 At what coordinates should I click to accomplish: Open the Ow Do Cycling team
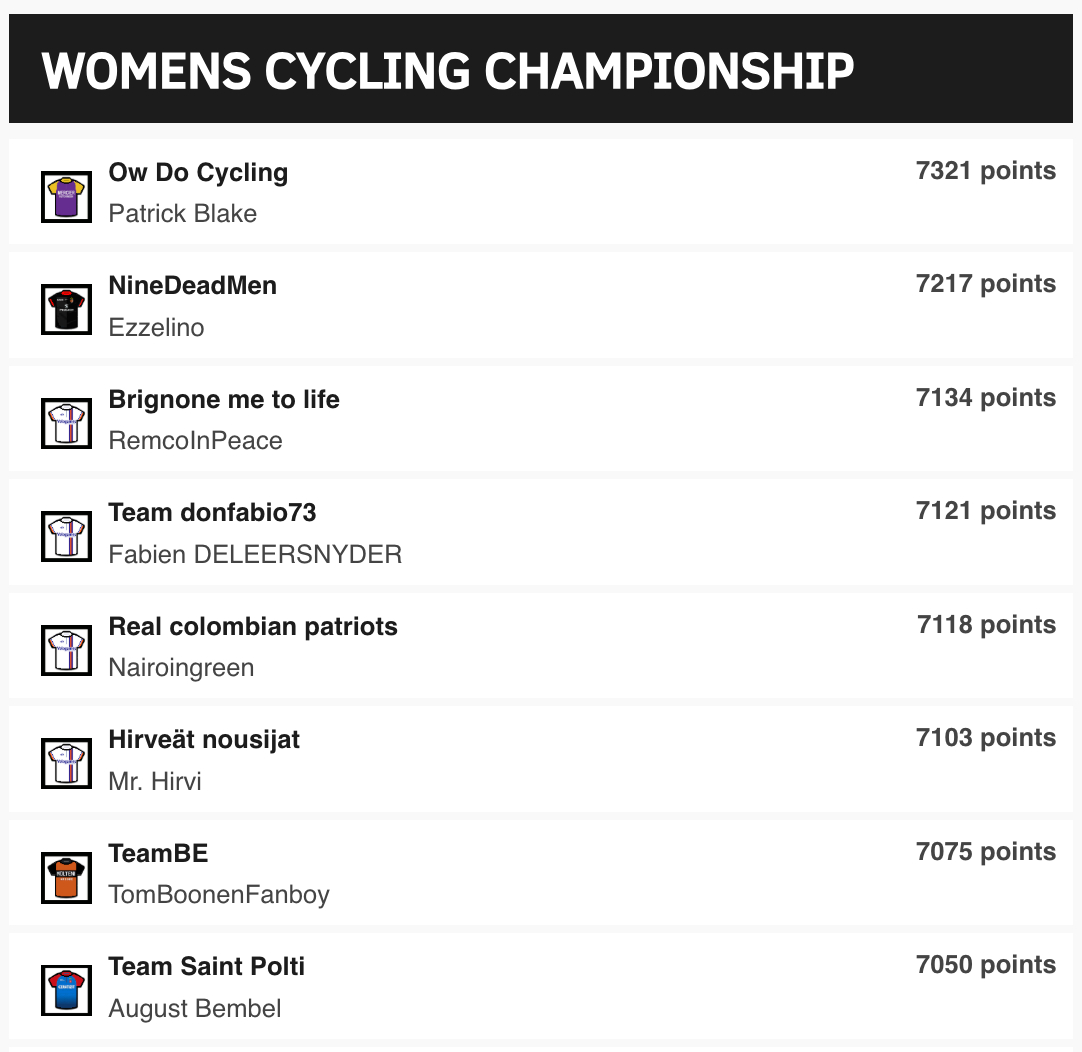coord(198,173)
